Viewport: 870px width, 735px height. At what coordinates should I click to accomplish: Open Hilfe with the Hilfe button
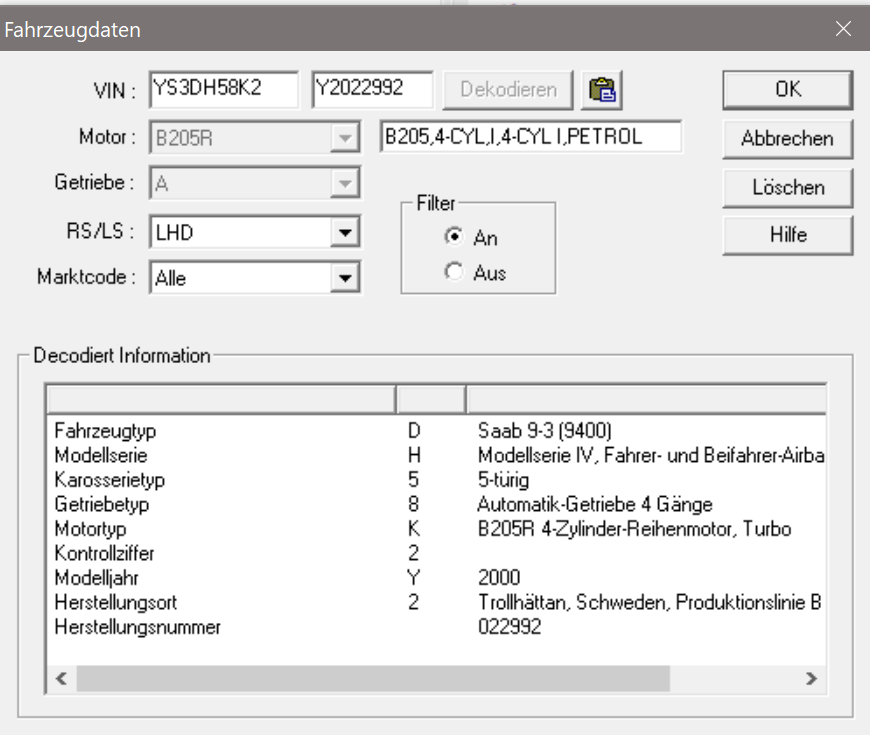[787, 235]
